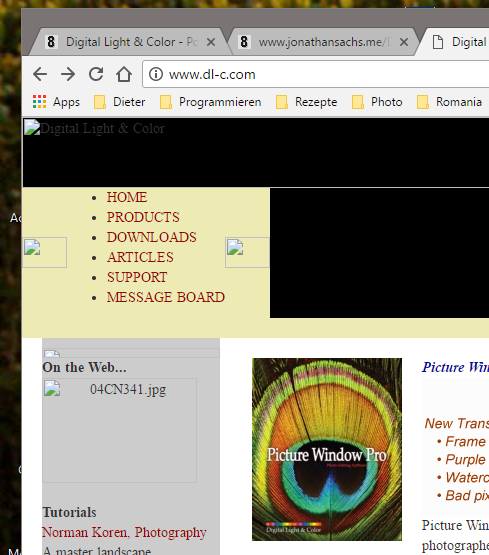Click the address bar showing www.dl-c.com
The height and width of the screenshot is (555, 489).
316,74
